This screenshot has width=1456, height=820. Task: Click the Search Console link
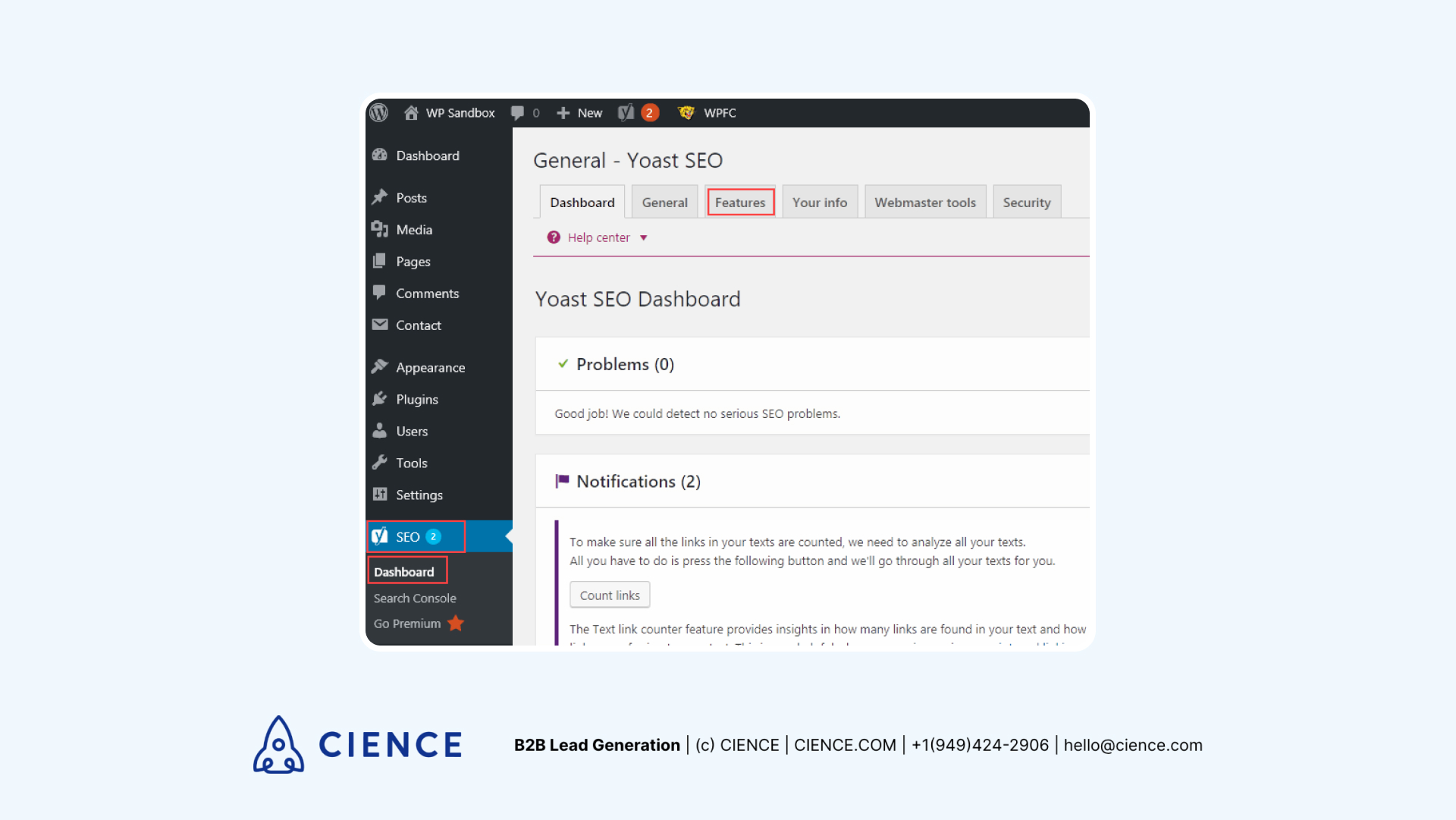414,597
